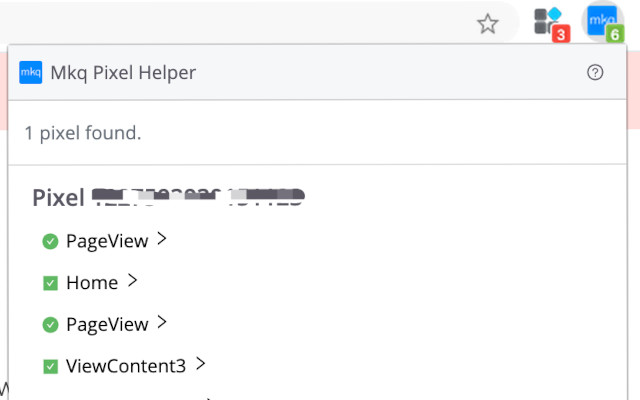Expand the Home event chevron

pyautogui.click(x=132, y=282)
